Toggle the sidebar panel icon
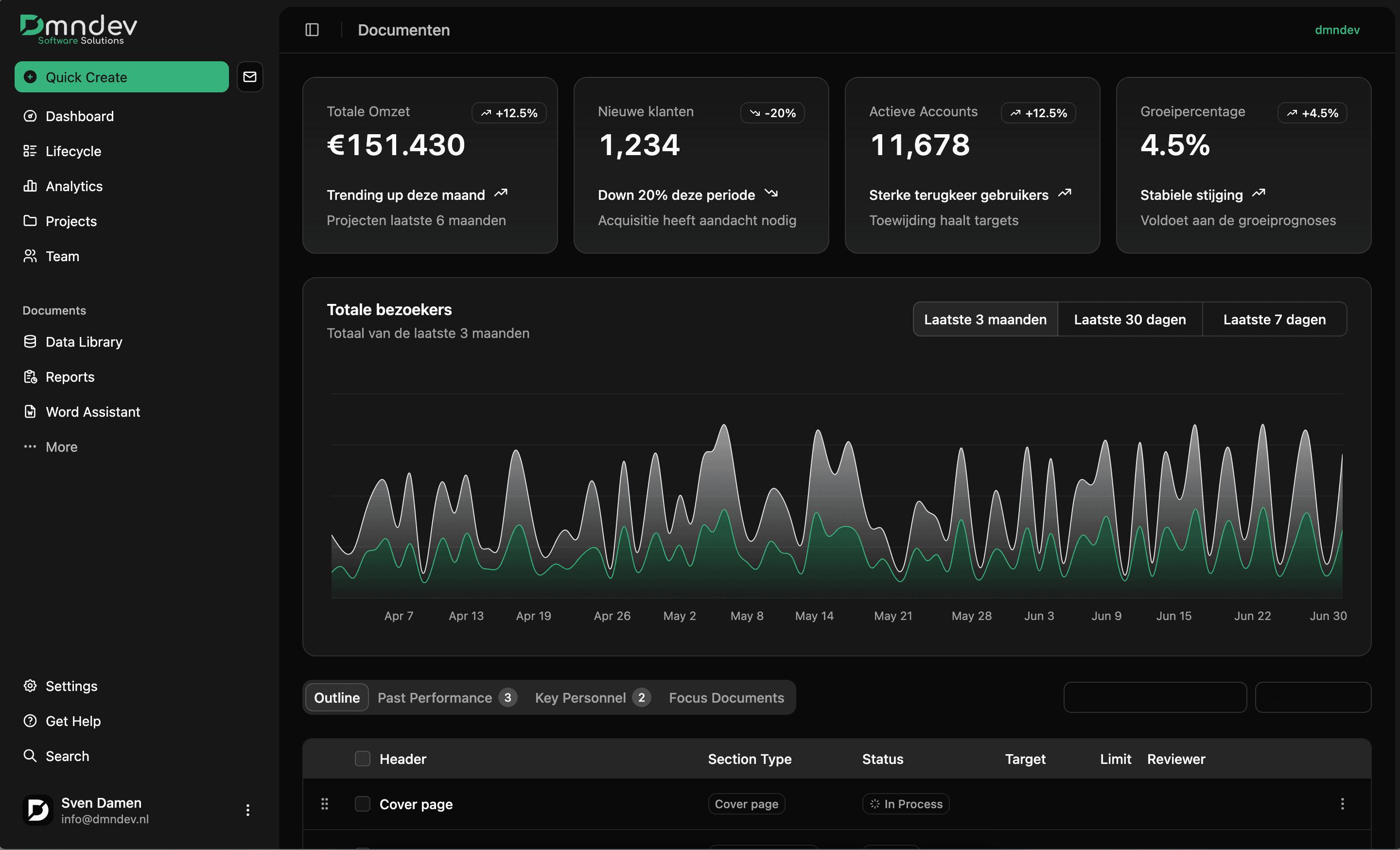The height and width of the screenshot is (850, 1400). point(312,30)
